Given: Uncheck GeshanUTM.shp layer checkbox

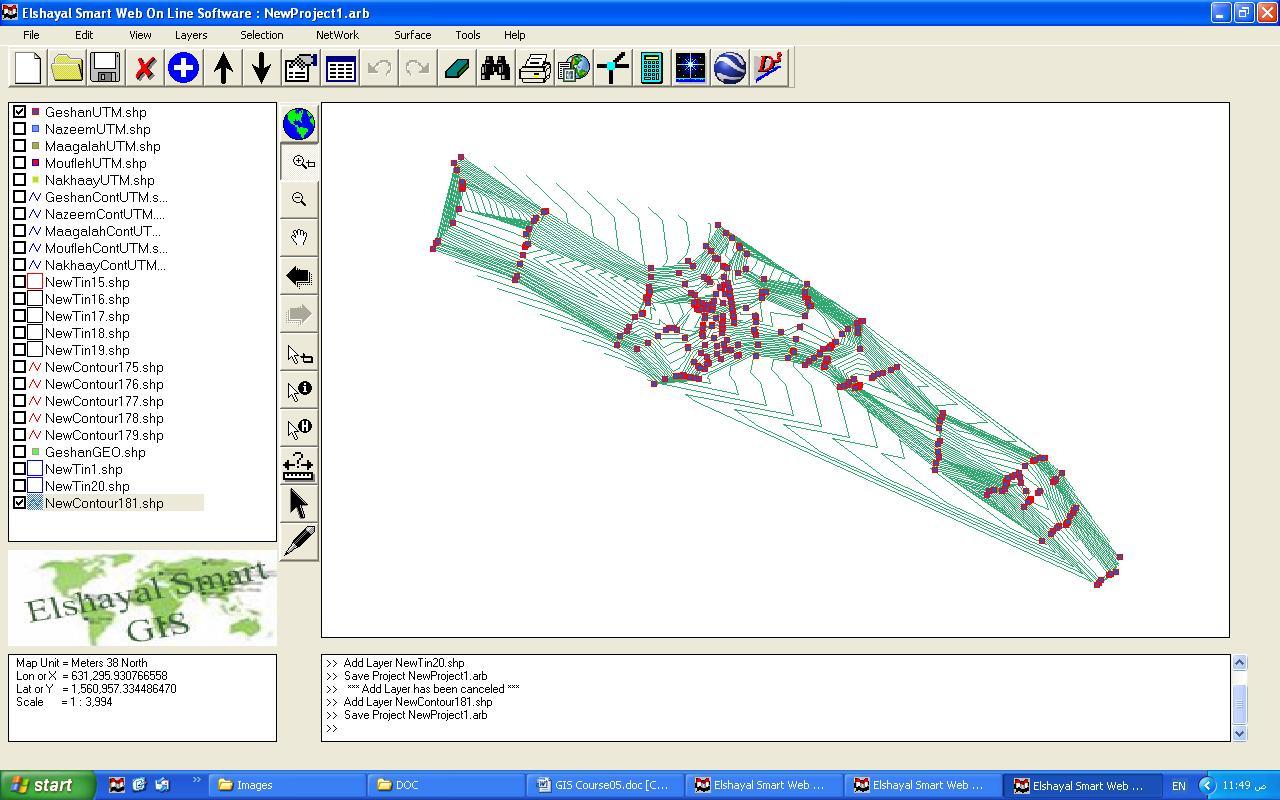Looking at the screenshot, I should point(19,112).
